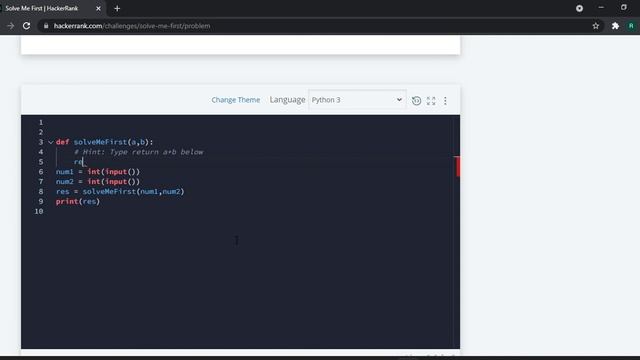This screenshot has width=640, height=360.
Task: Collapse the solveMeFirst function fold arrow
Action: (51, 142)
